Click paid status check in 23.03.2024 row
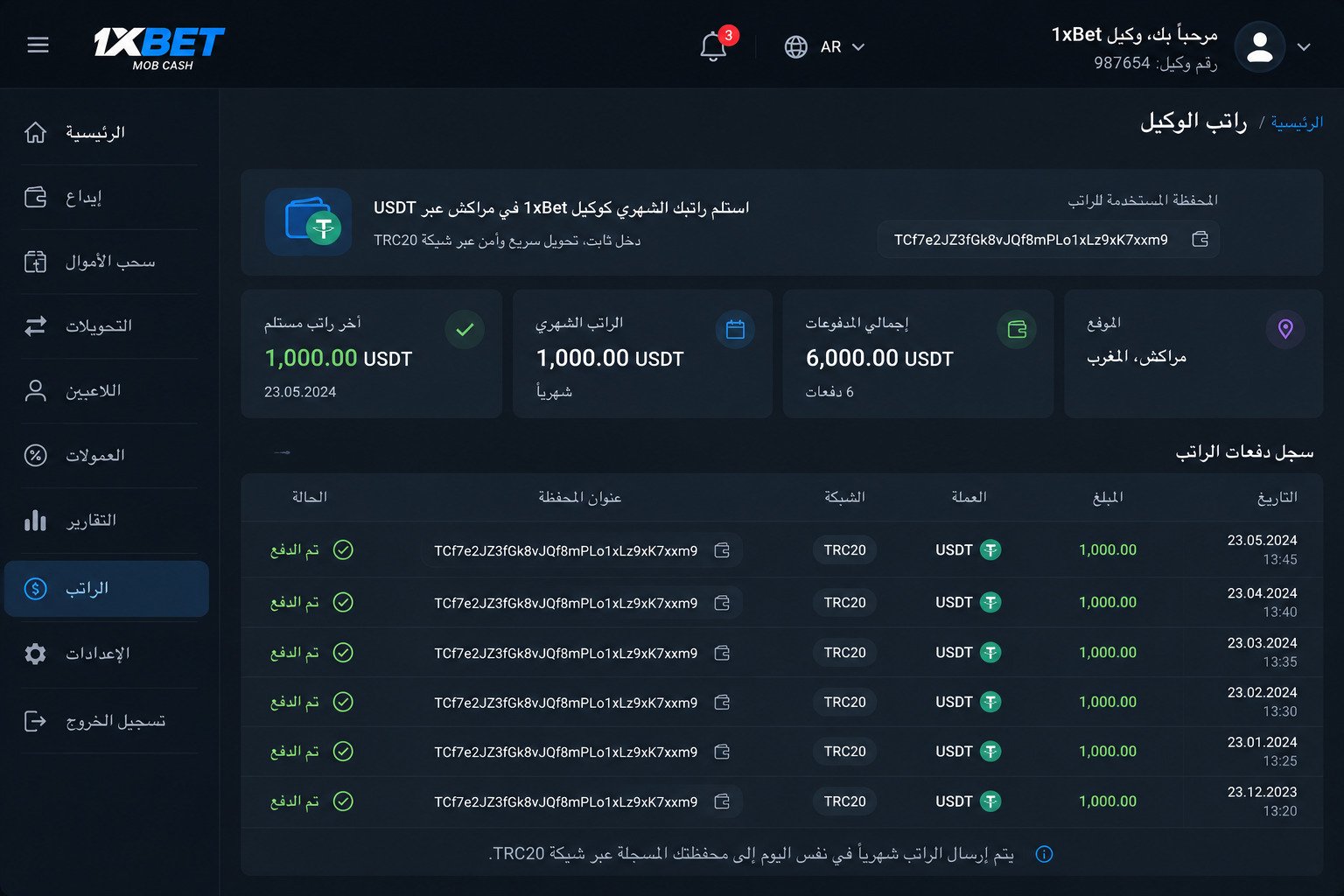1344x896 pixels. coord(343,652)
